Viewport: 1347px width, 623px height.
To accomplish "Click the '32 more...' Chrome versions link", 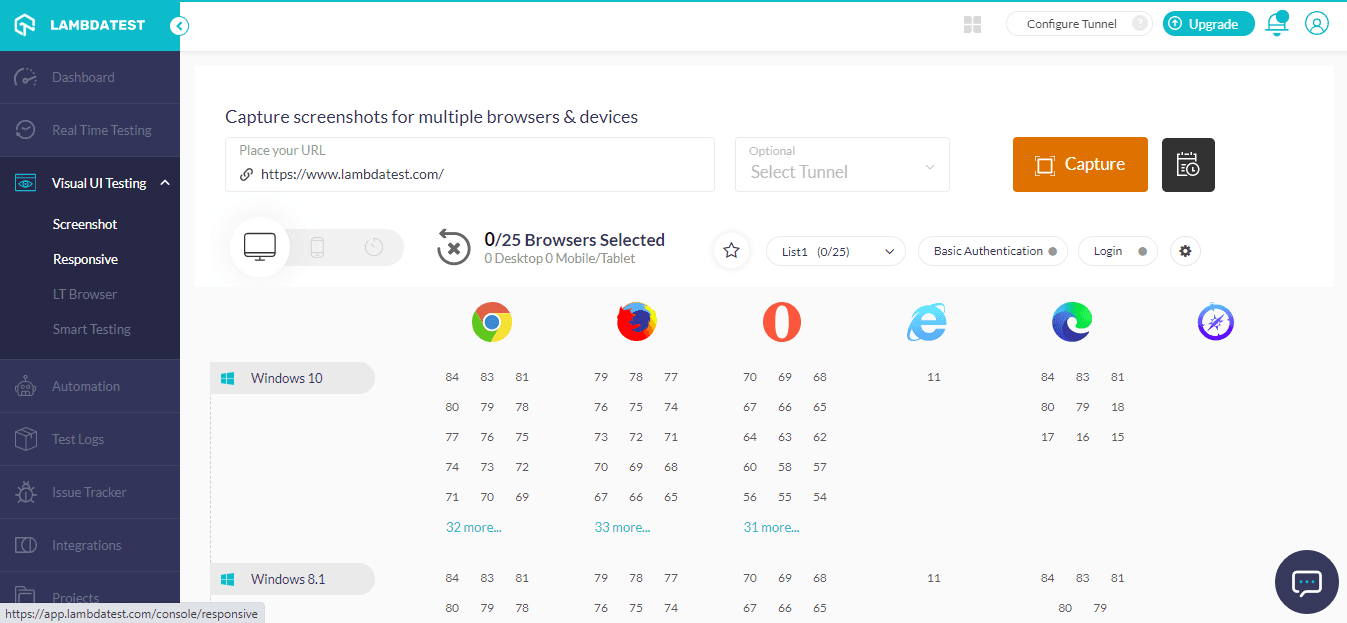I will pos(473,527).
